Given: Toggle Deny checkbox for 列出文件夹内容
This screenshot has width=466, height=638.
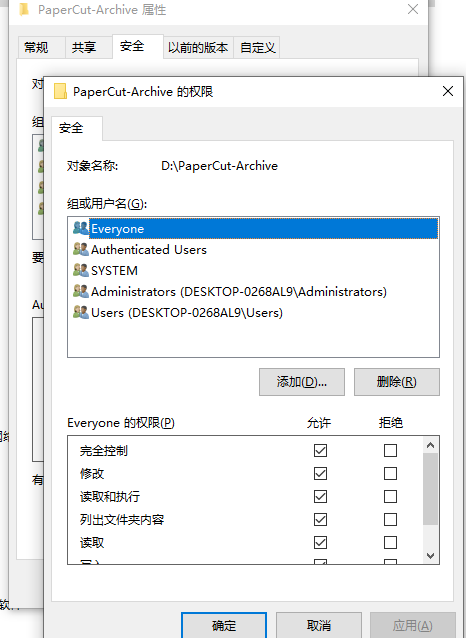Looking at the screenshot, I should (390, 519).
